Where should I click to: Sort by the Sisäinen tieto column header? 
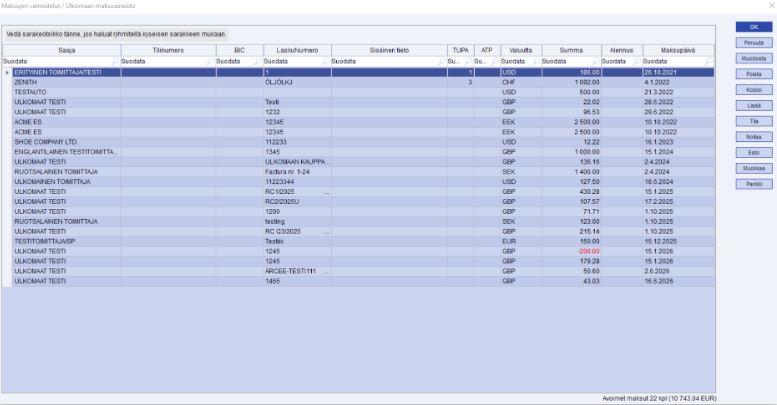point(389,51)
